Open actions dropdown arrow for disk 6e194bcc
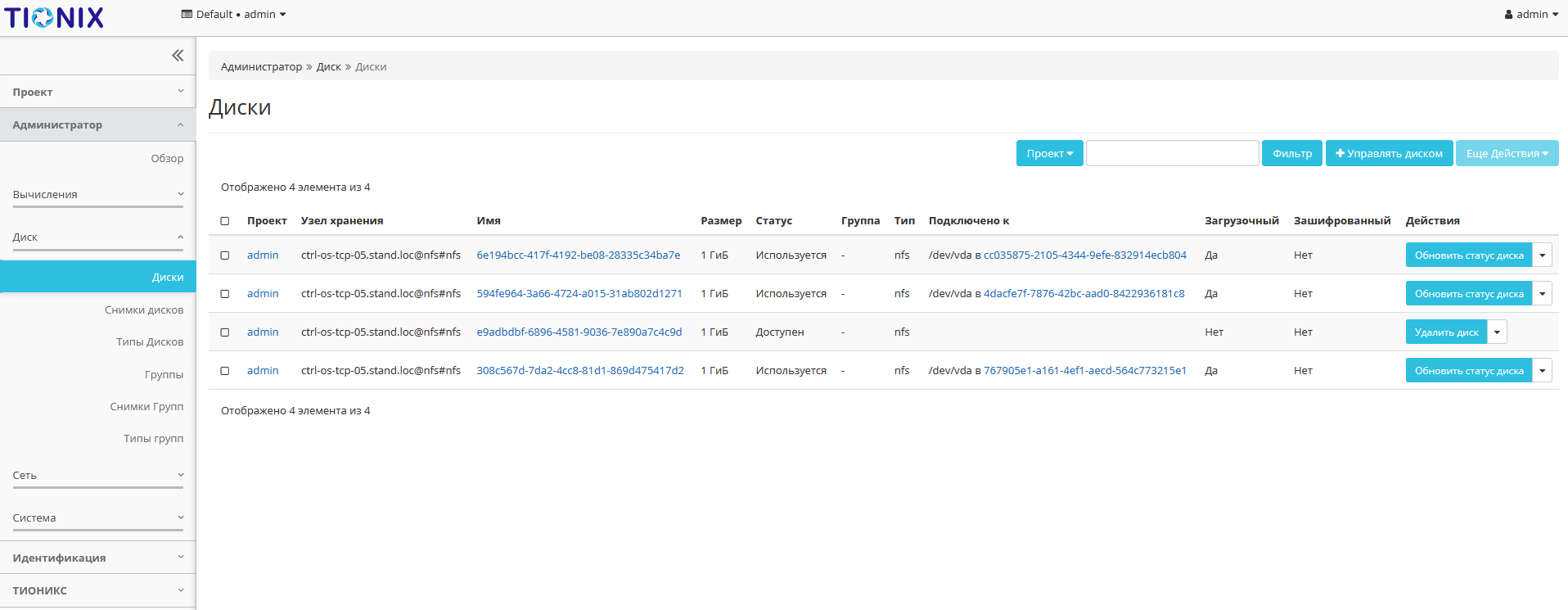 [x=1542, y=255]
